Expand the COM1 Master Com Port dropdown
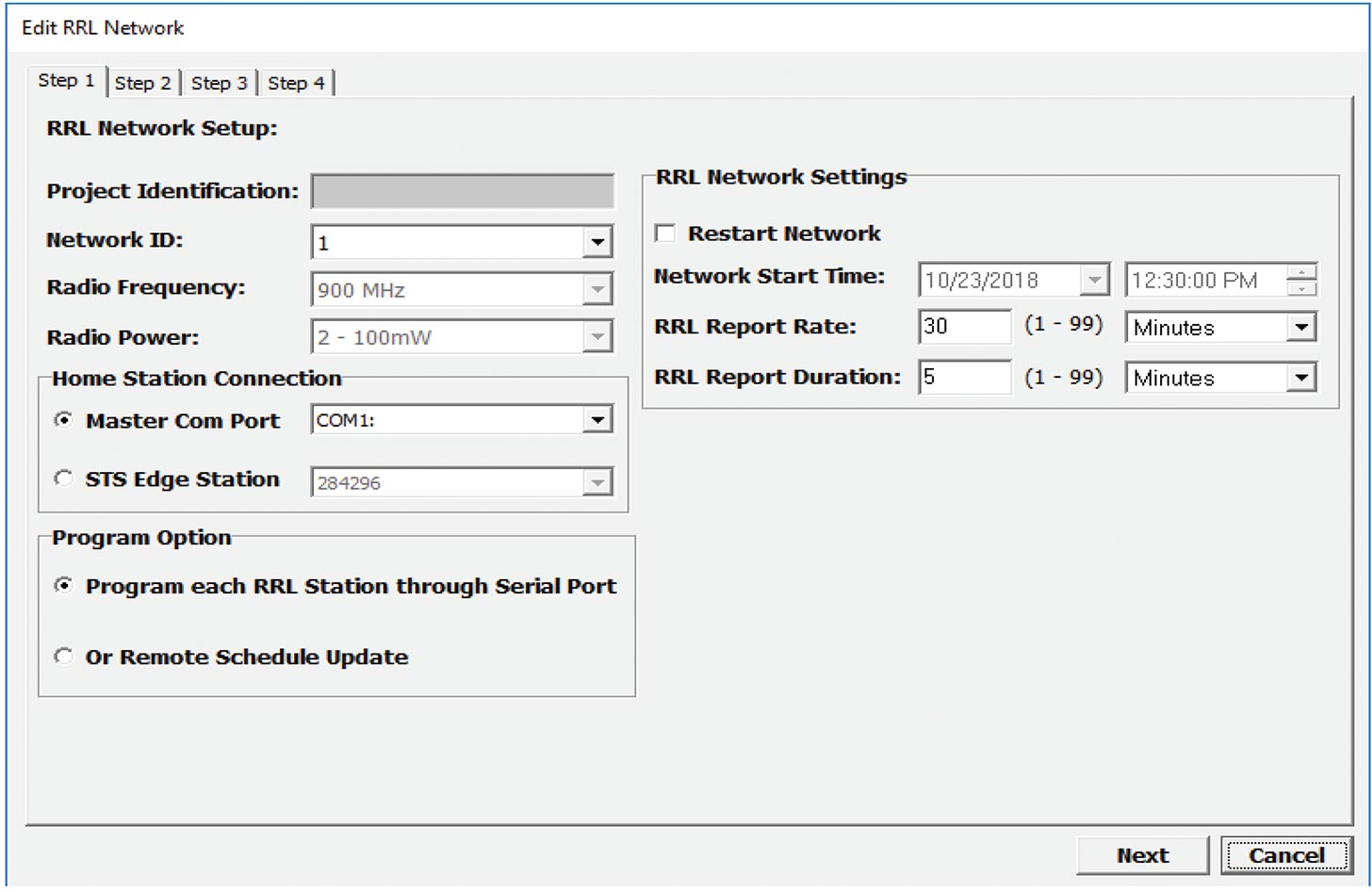Viewport: 1372px width, 892px height. coord(597,419)
